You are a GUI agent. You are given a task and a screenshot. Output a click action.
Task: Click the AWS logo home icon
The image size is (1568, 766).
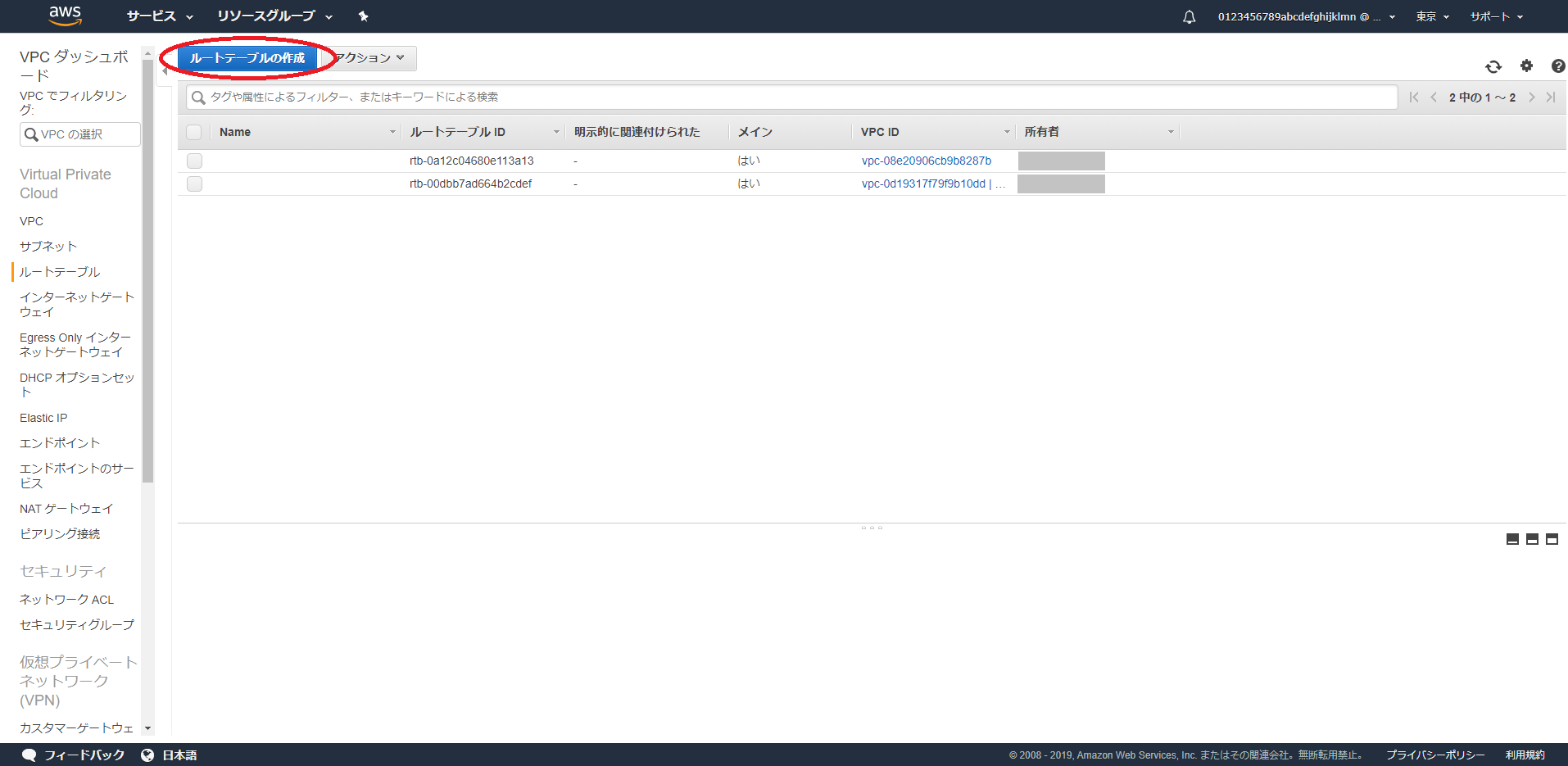(x=65, y=16)
